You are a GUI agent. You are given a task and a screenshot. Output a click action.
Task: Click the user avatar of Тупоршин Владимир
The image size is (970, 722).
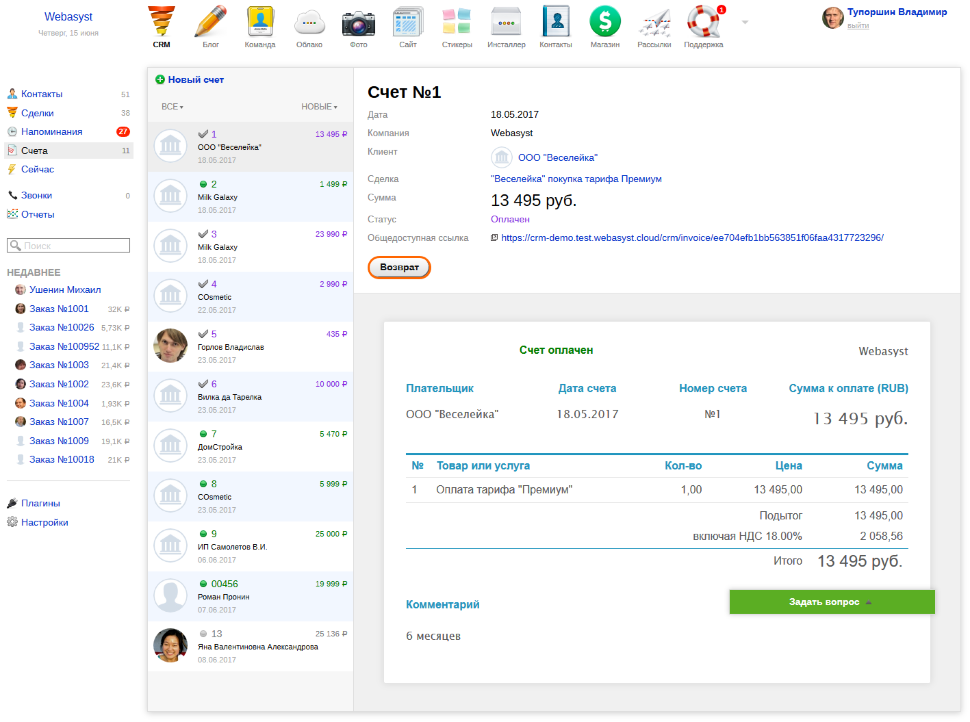(833, 18)
